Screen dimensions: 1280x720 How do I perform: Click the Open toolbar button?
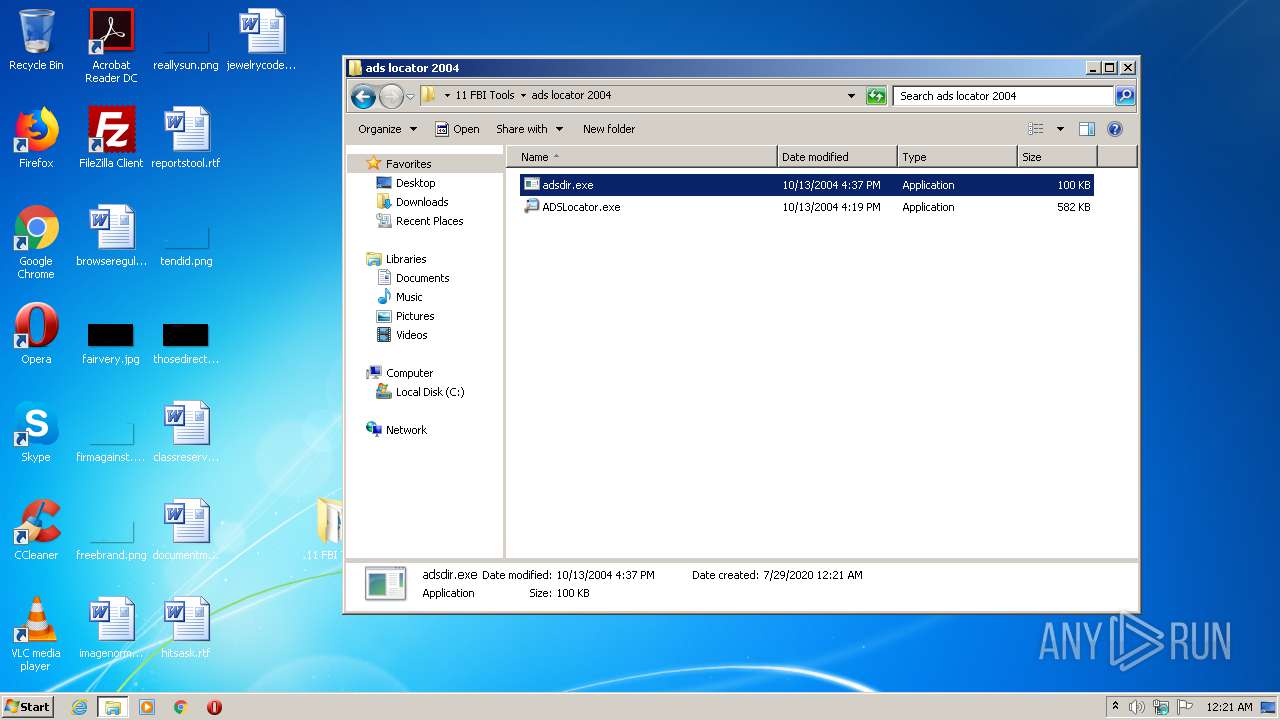tap(457, 129)
